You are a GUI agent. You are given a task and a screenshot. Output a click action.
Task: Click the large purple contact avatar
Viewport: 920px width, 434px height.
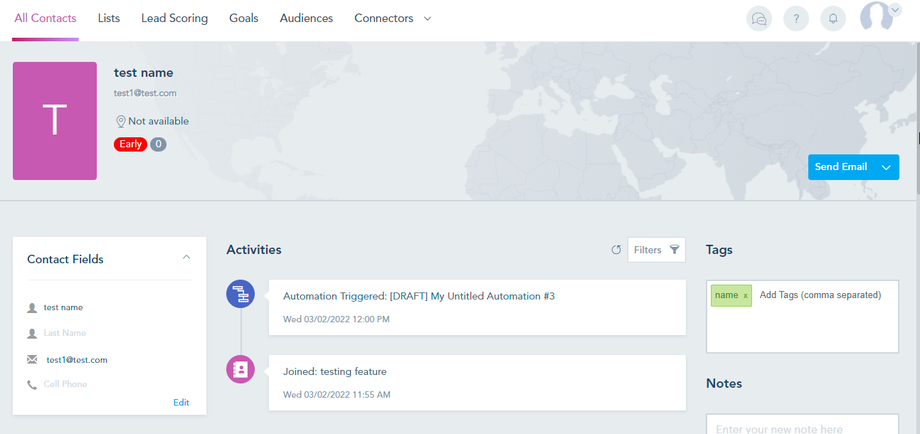[x=55, y=121]
